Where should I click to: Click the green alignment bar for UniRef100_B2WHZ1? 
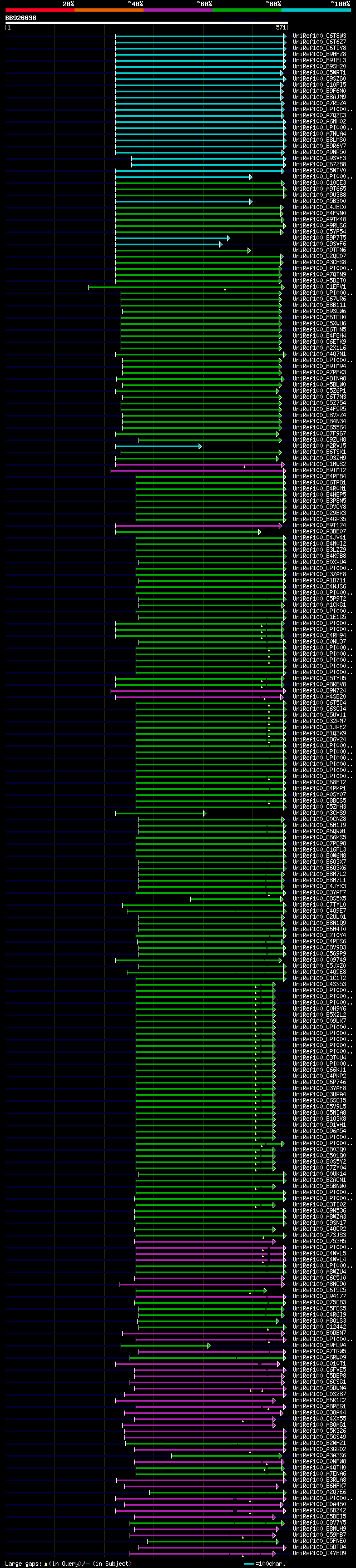[205, 1443]
